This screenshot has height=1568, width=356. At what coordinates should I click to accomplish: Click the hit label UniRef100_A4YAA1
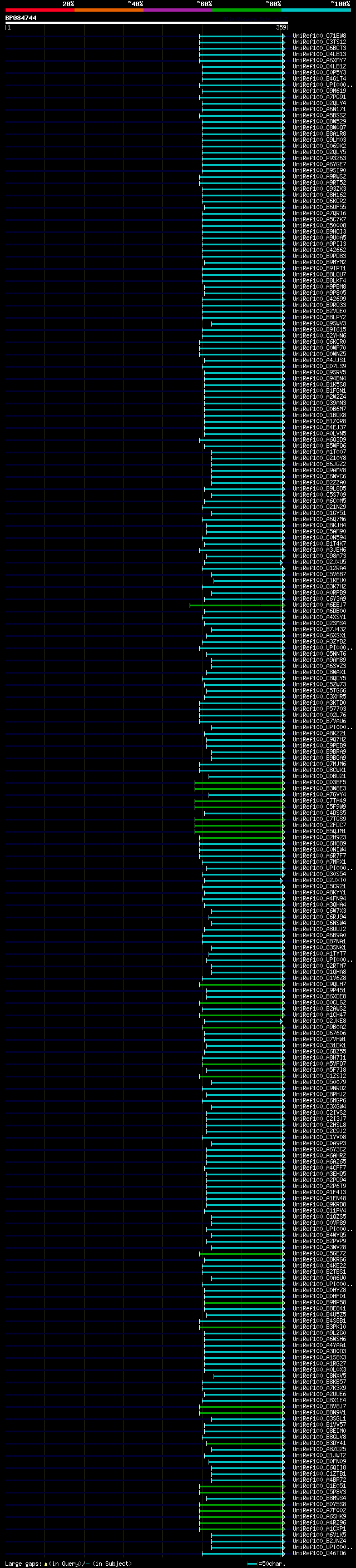click(319, 1345)
